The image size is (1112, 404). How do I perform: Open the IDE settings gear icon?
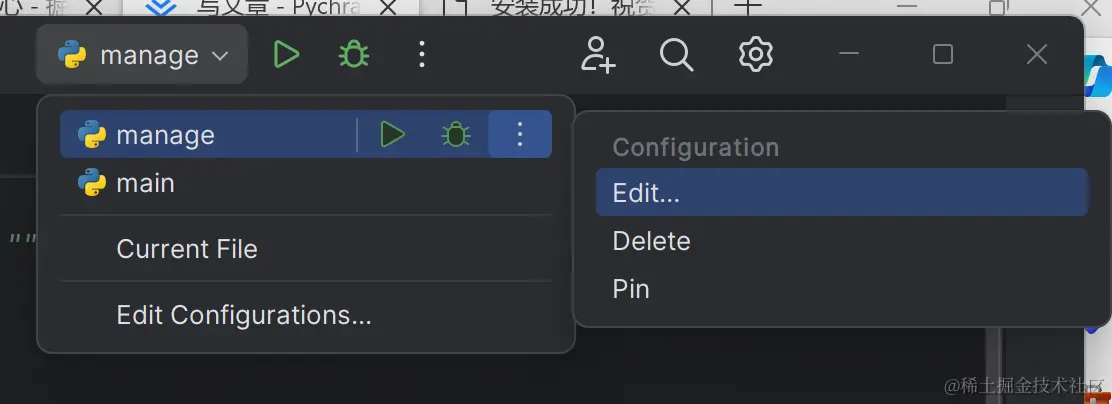(756, 54)
